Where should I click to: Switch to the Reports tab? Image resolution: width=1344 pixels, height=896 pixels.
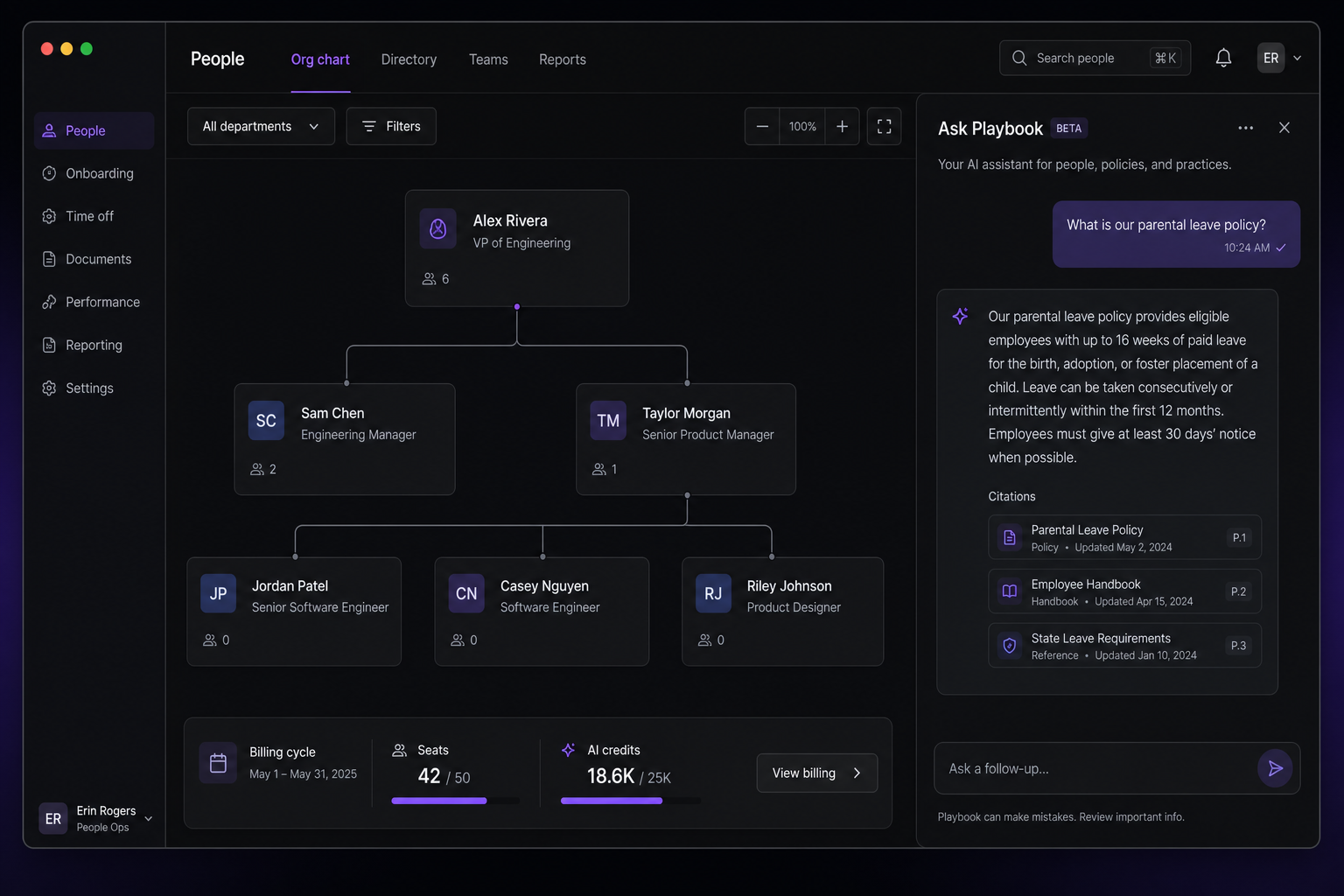(x=563, y=59)
